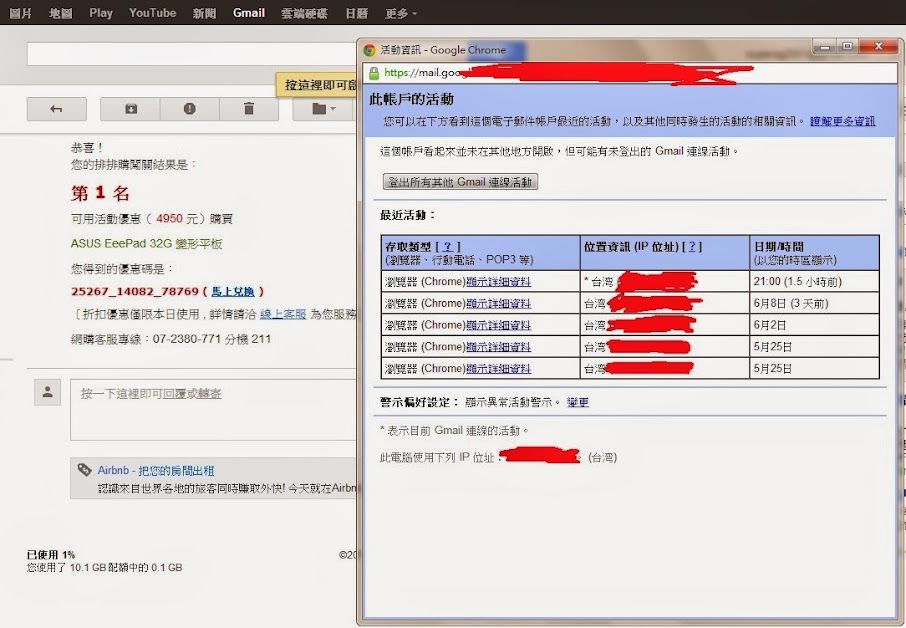The height and width of the screenshot is (628, 906).
Task: Maximize the 活動資訊 Chrome popup window
Action: coord(847,47)
